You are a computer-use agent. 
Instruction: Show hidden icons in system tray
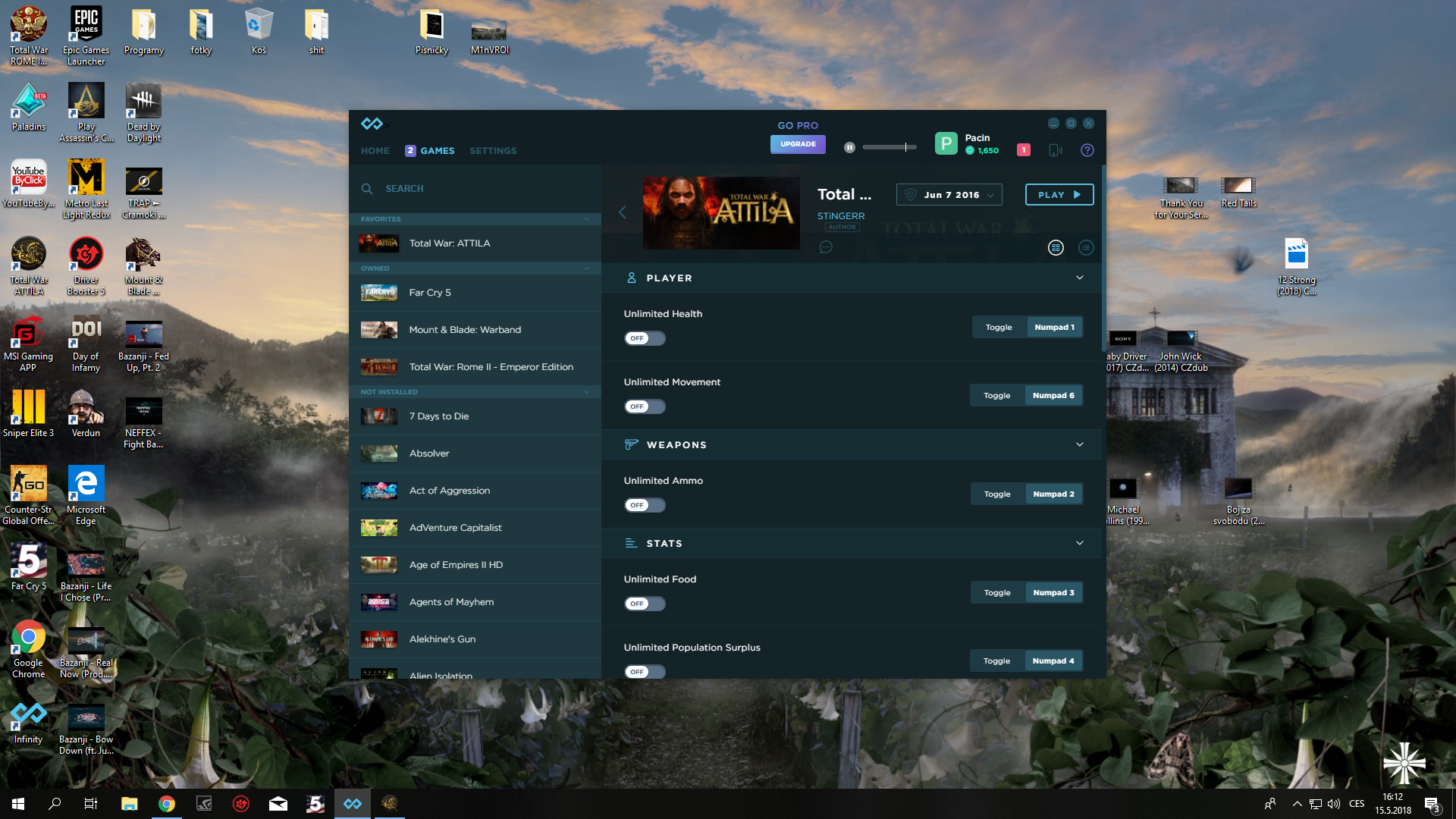click(1297, 804)
